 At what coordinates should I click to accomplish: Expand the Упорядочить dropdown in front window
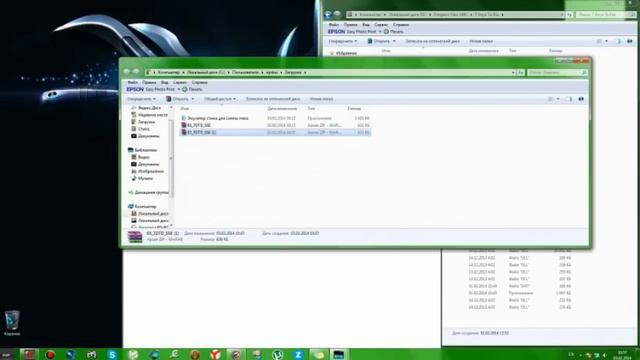point(141,99)
